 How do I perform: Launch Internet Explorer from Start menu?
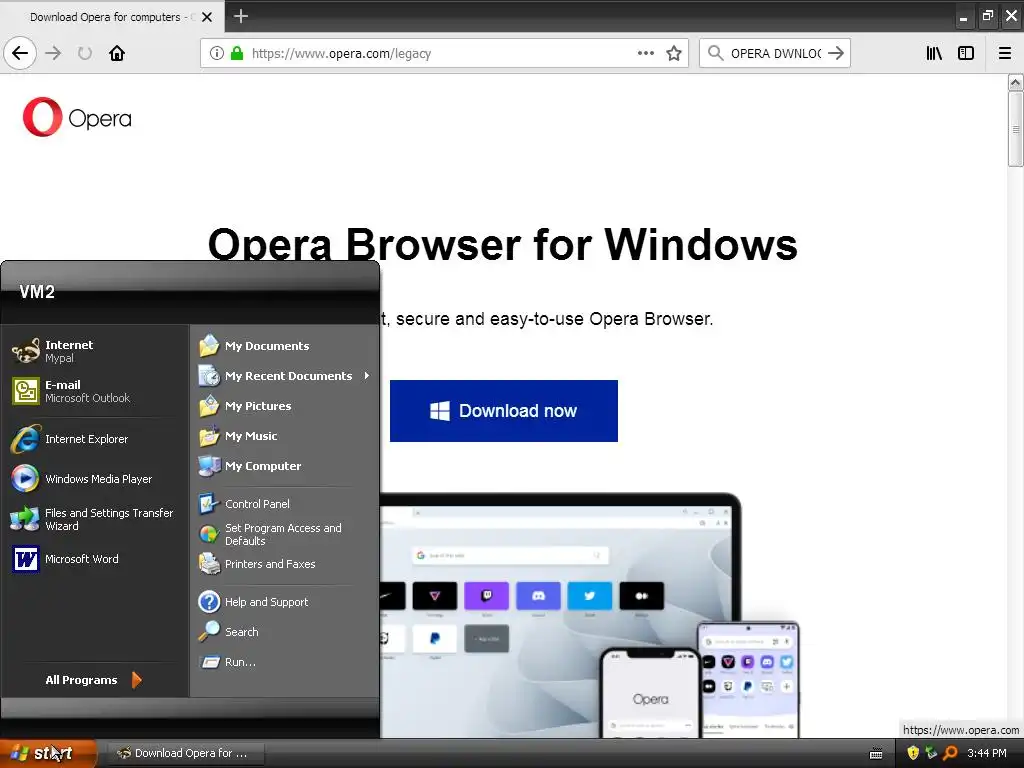tap(95, 439)
